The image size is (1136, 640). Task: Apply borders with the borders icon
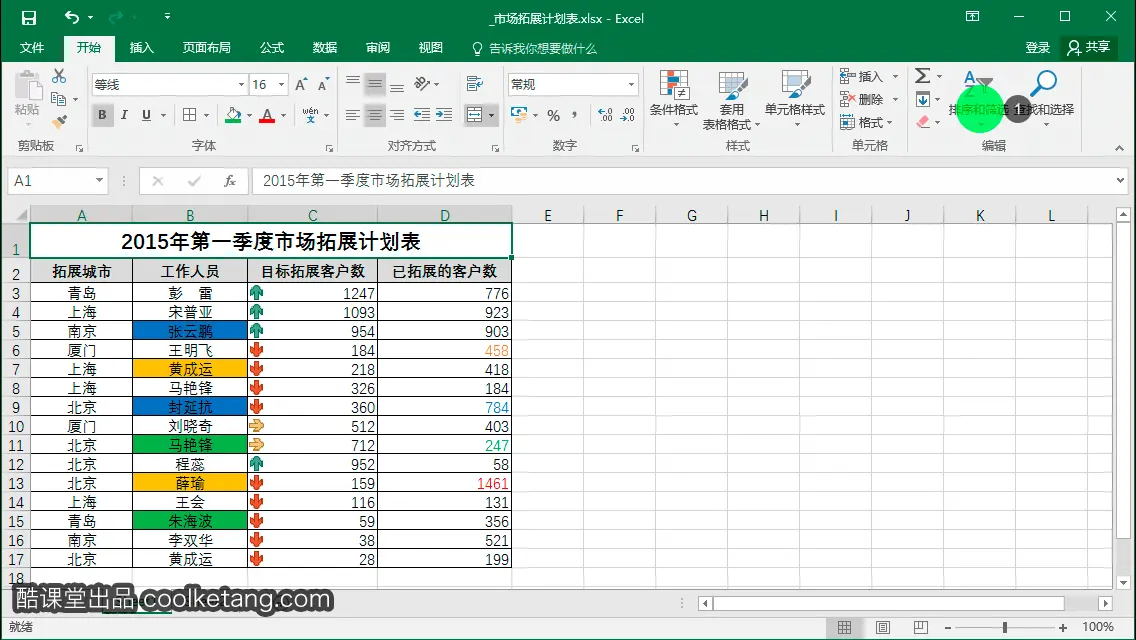tap(190, 115)
